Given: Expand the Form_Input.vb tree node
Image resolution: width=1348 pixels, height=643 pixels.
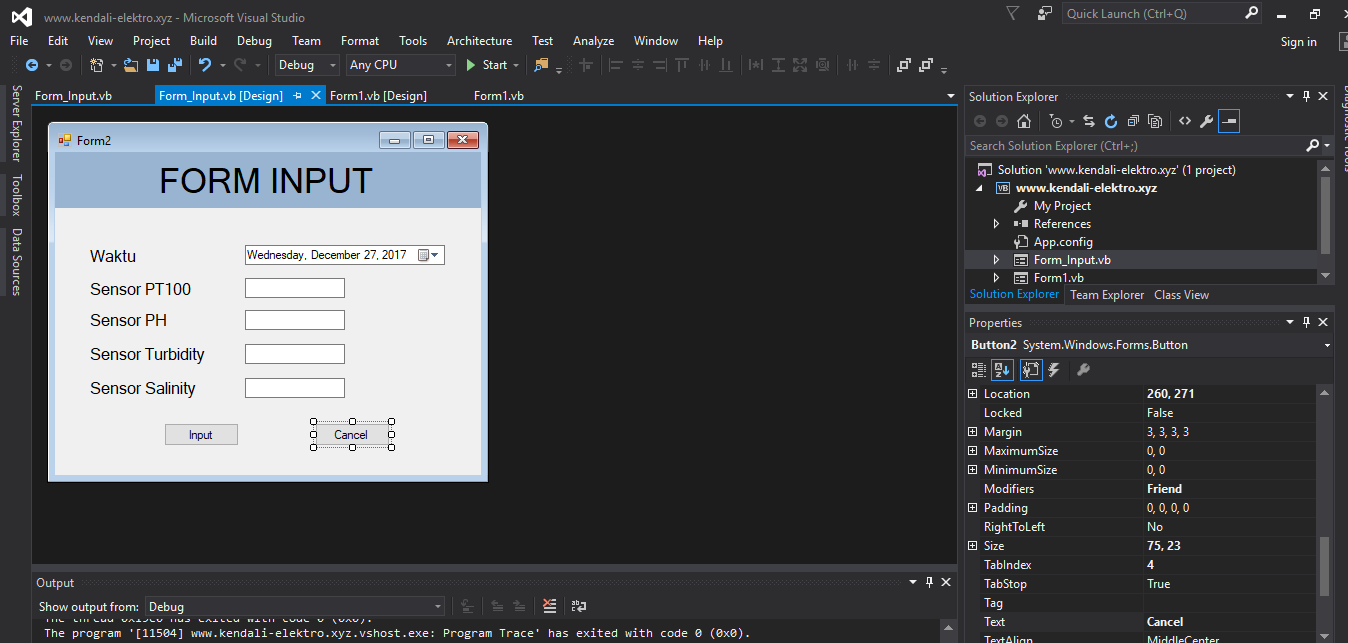Looking at the screenshot, I should point(996,260).
